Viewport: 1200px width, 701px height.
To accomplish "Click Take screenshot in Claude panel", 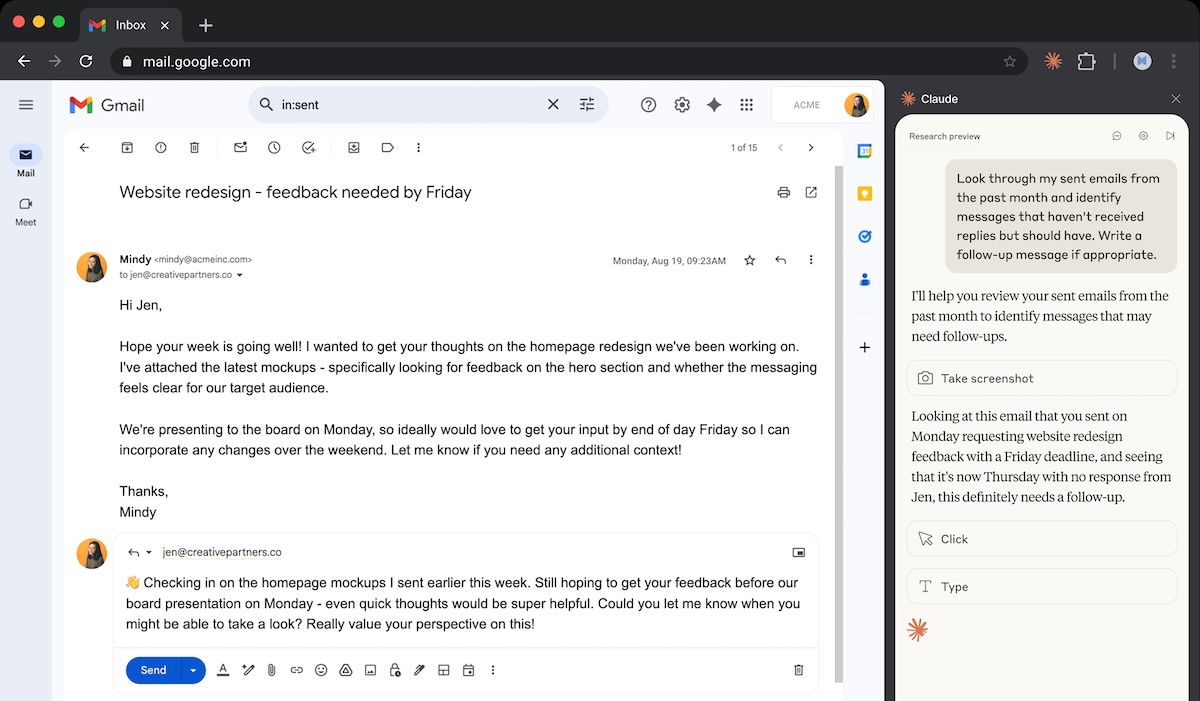I will [x=1041, y=378].
